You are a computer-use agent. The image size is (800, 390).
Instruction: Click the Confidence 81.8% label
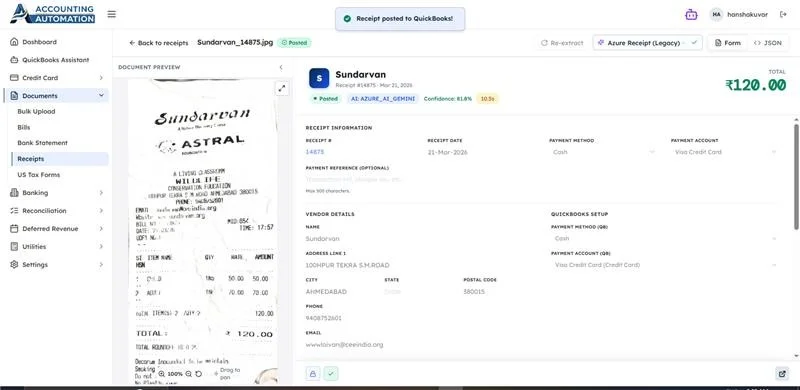(447, 99)
